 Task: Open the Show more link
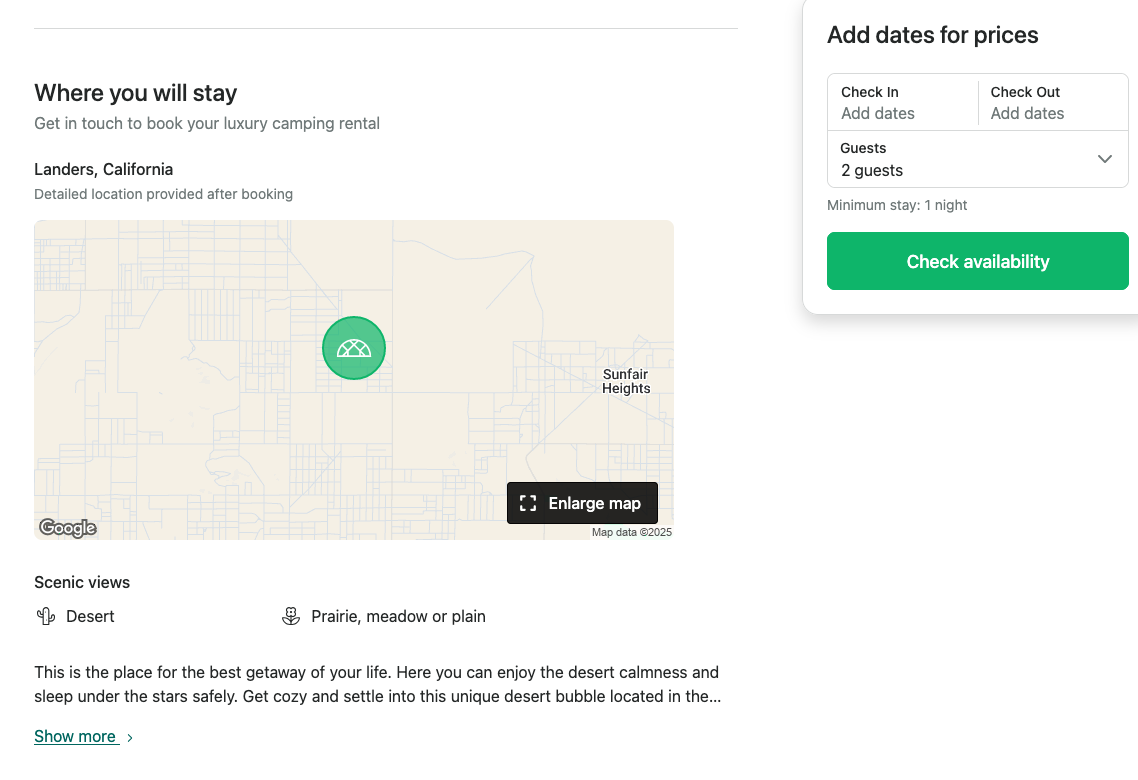pyautogui.click(x=75, y=736)
